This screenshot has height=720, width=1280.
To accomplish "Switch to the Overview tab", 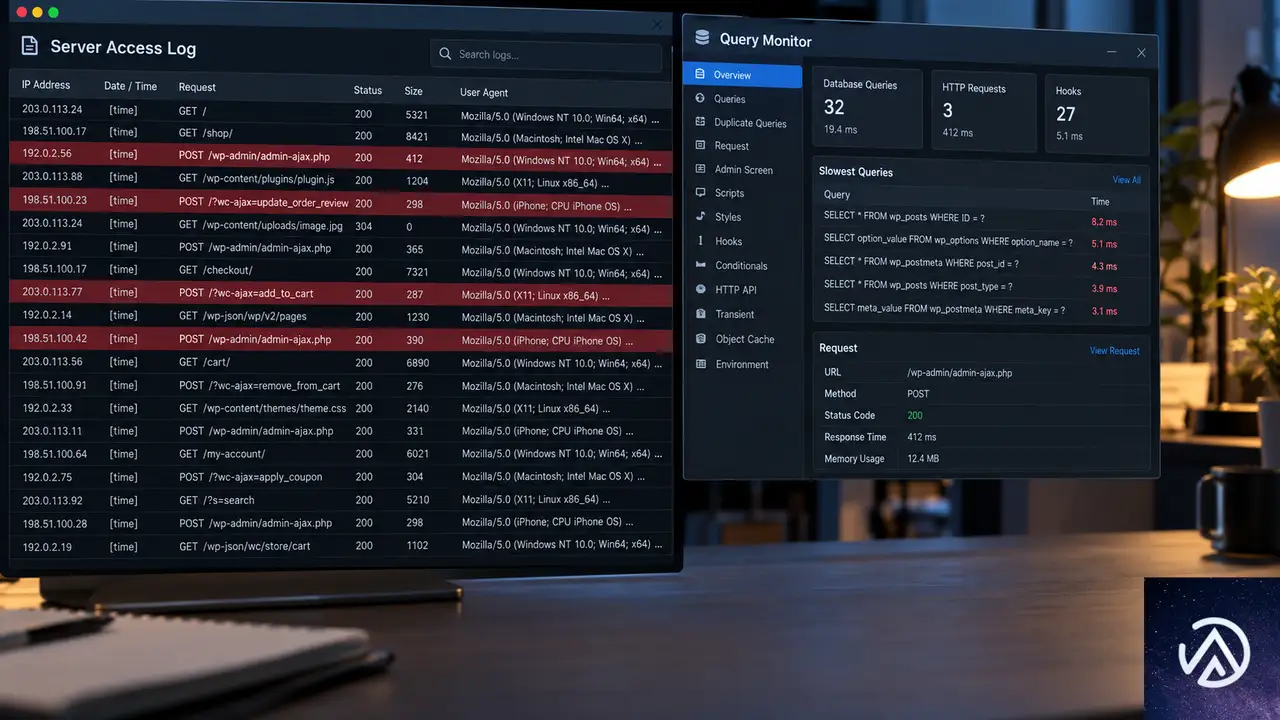I will pos(742,75).
